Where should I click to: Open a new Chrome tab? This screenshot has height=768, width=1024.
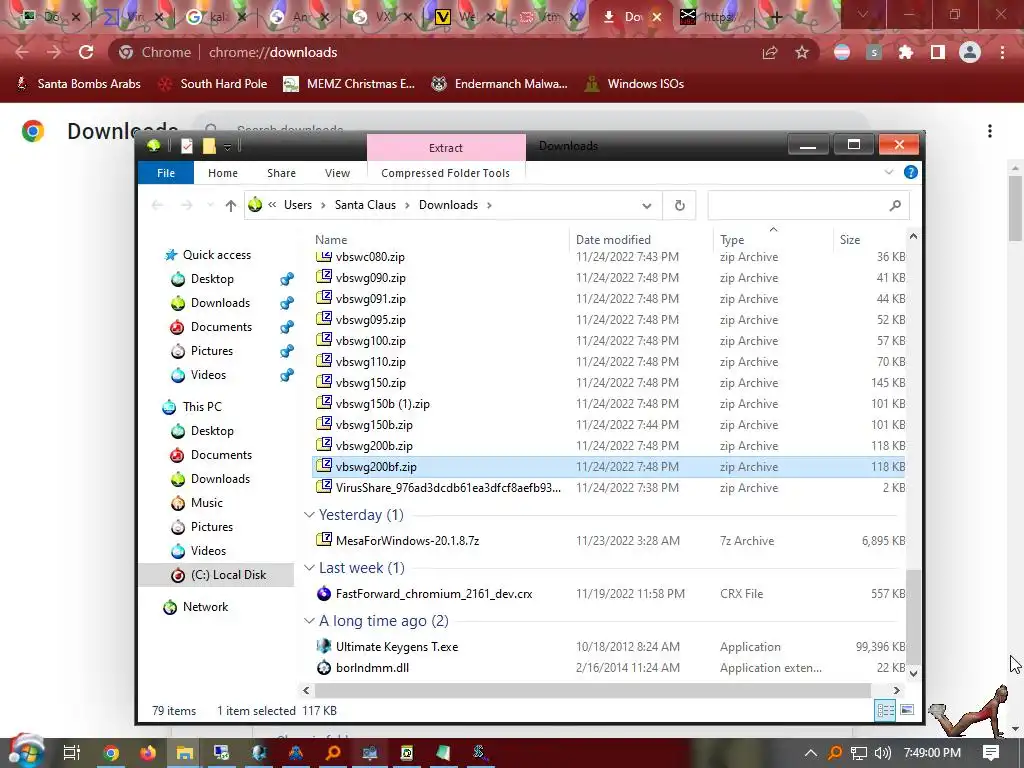776,17
